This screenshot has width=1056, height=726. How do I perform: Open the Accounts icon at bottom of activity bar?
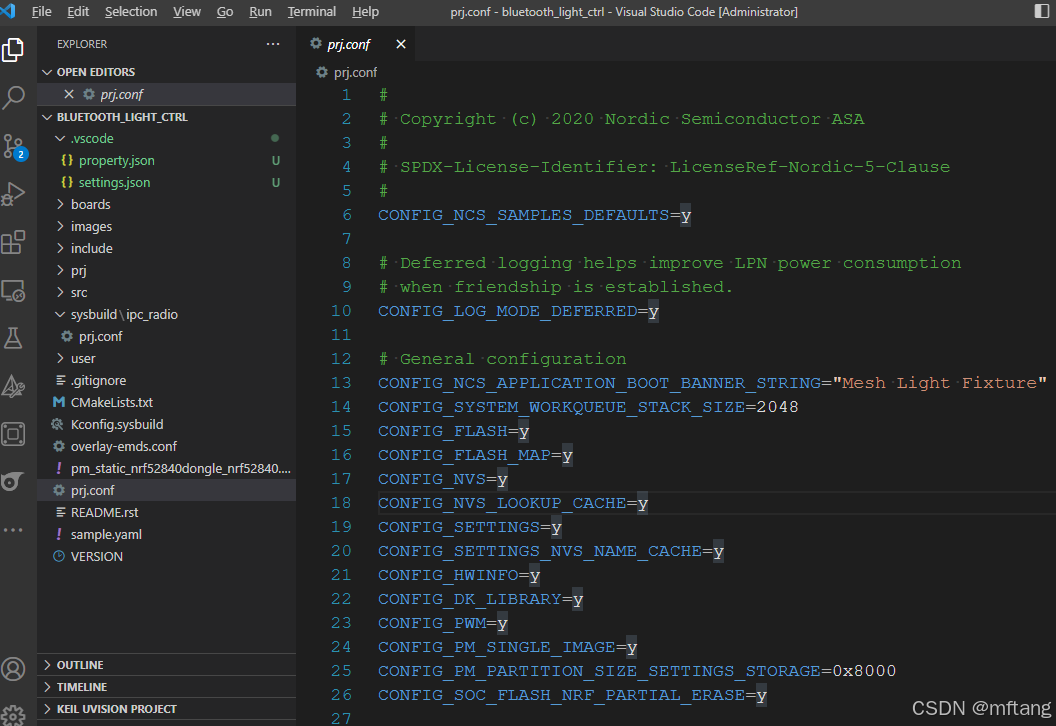(x=13, y=668)
